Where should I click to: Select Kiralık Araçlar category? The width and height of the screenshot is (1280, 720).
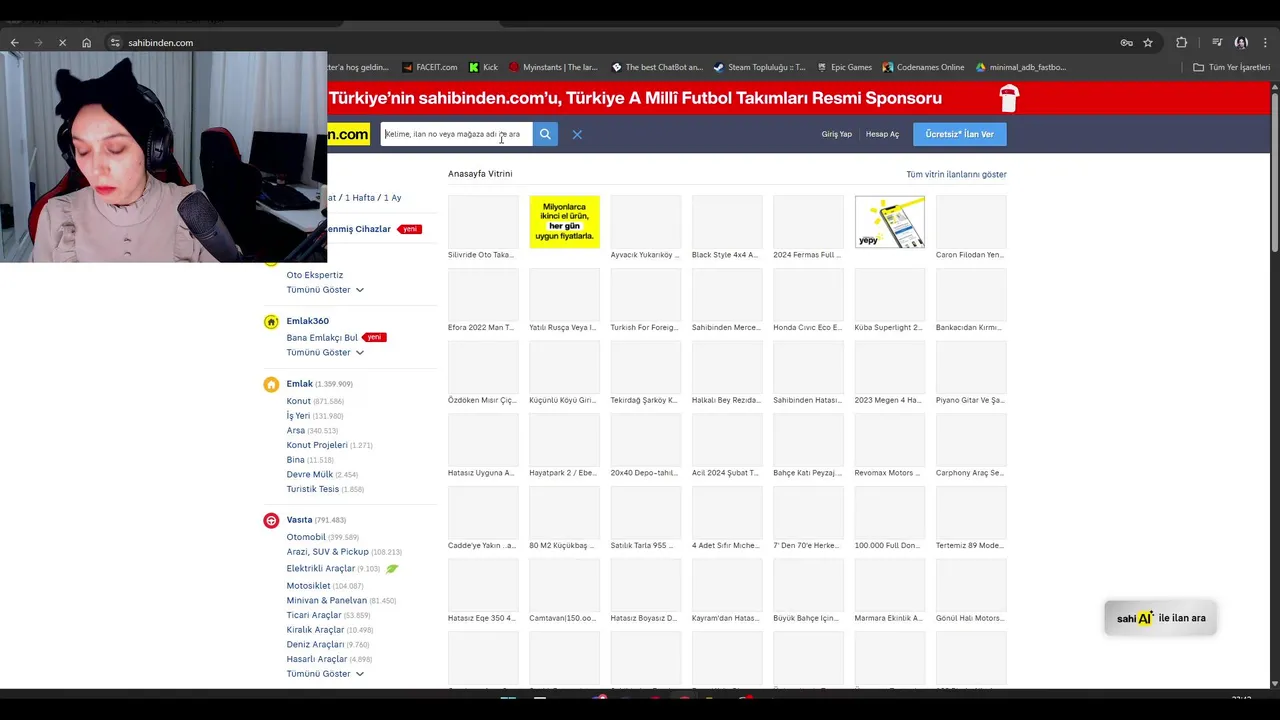tap(315, 630)
